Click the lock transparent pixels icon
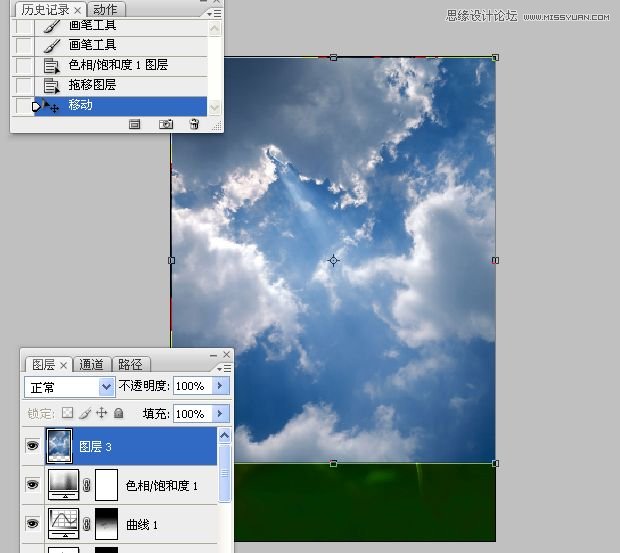 click(68, 413)
